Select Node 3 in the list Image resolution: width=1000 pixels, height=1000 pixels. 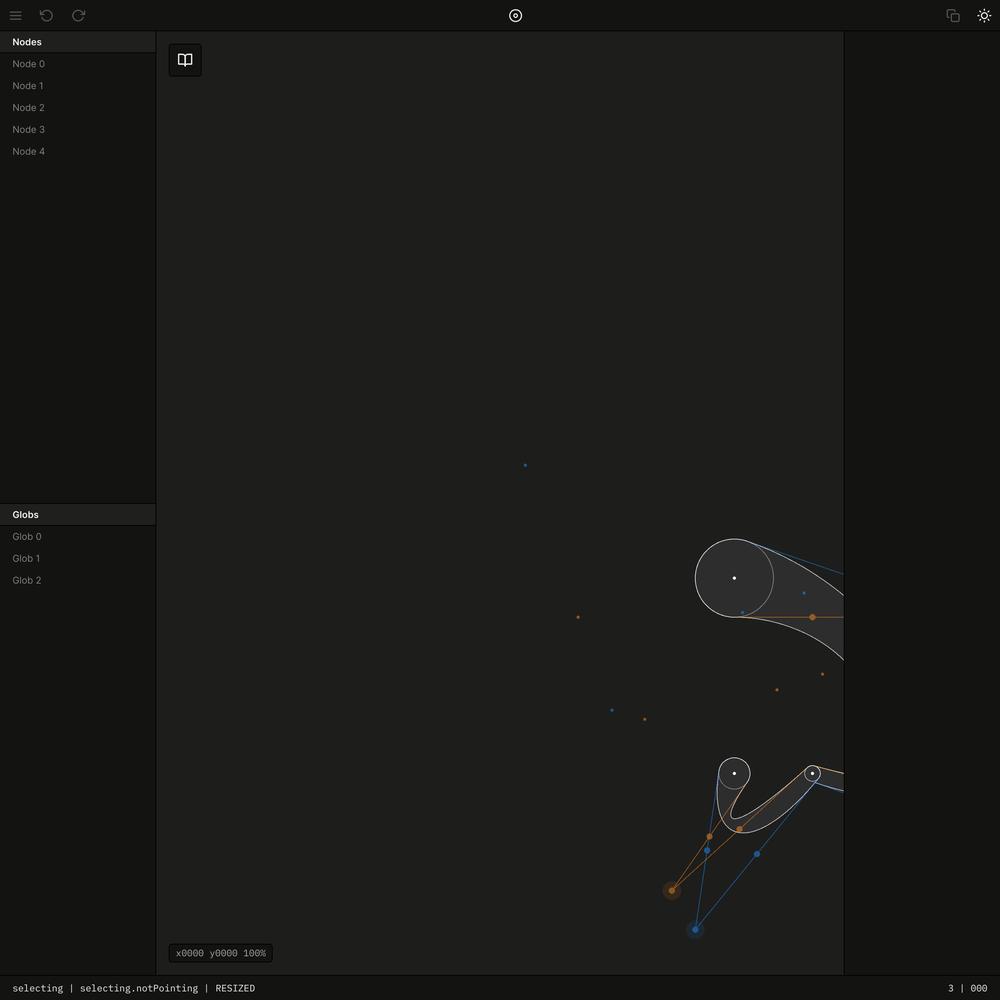[78, 129]
